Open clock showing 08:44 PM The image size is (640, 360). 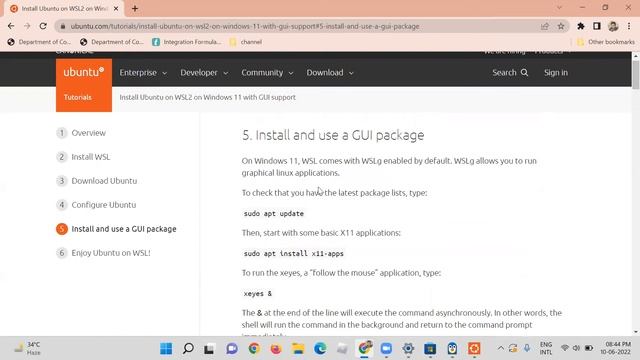[x=616, y=348]
